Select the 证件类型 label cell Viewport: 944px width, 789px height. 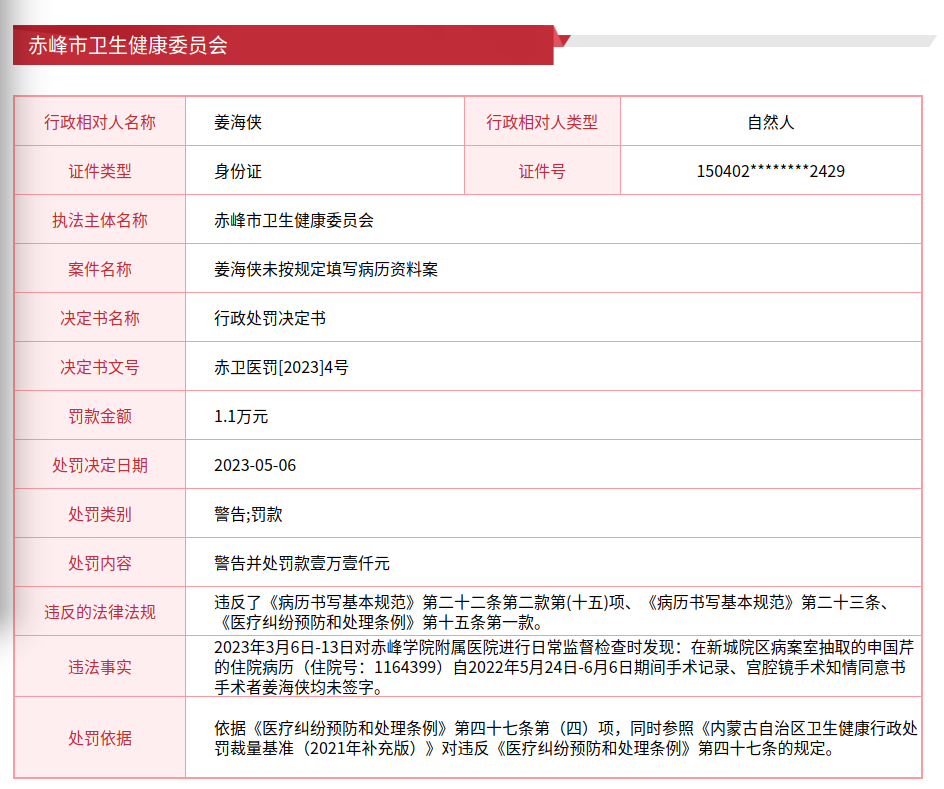[x=100, y=171]
